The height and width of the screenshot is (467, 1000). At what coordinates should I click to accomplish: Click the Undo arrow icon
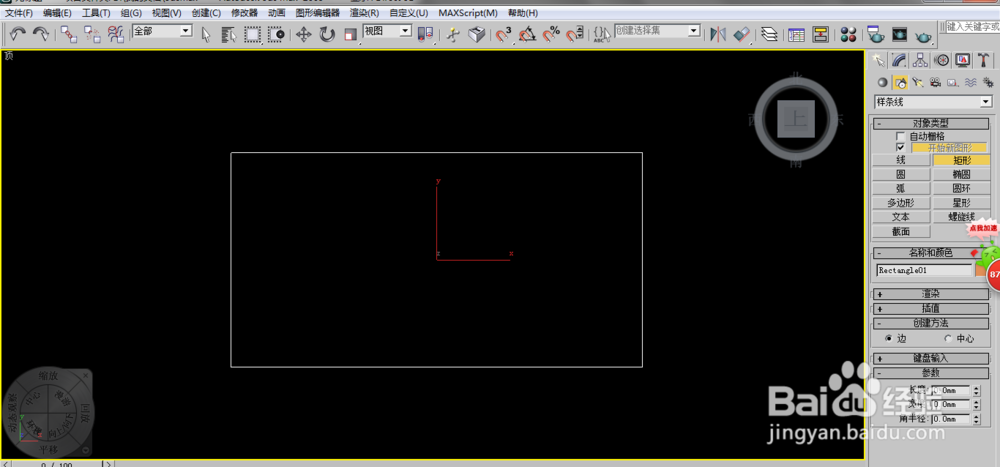click(x=17, y=34)
